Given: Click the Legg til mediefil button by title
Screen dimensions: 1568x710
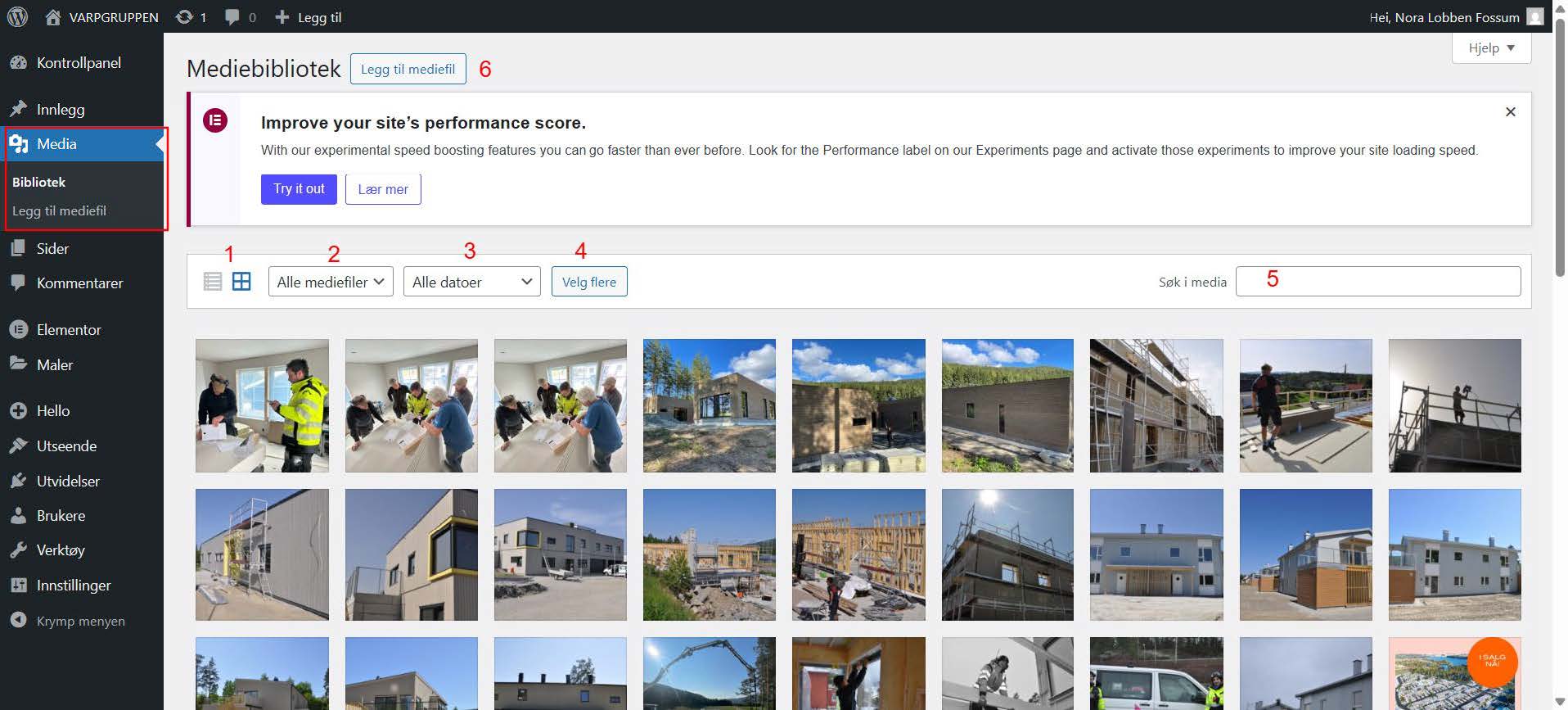Looking at the screenshot, I should pos(408,69).
